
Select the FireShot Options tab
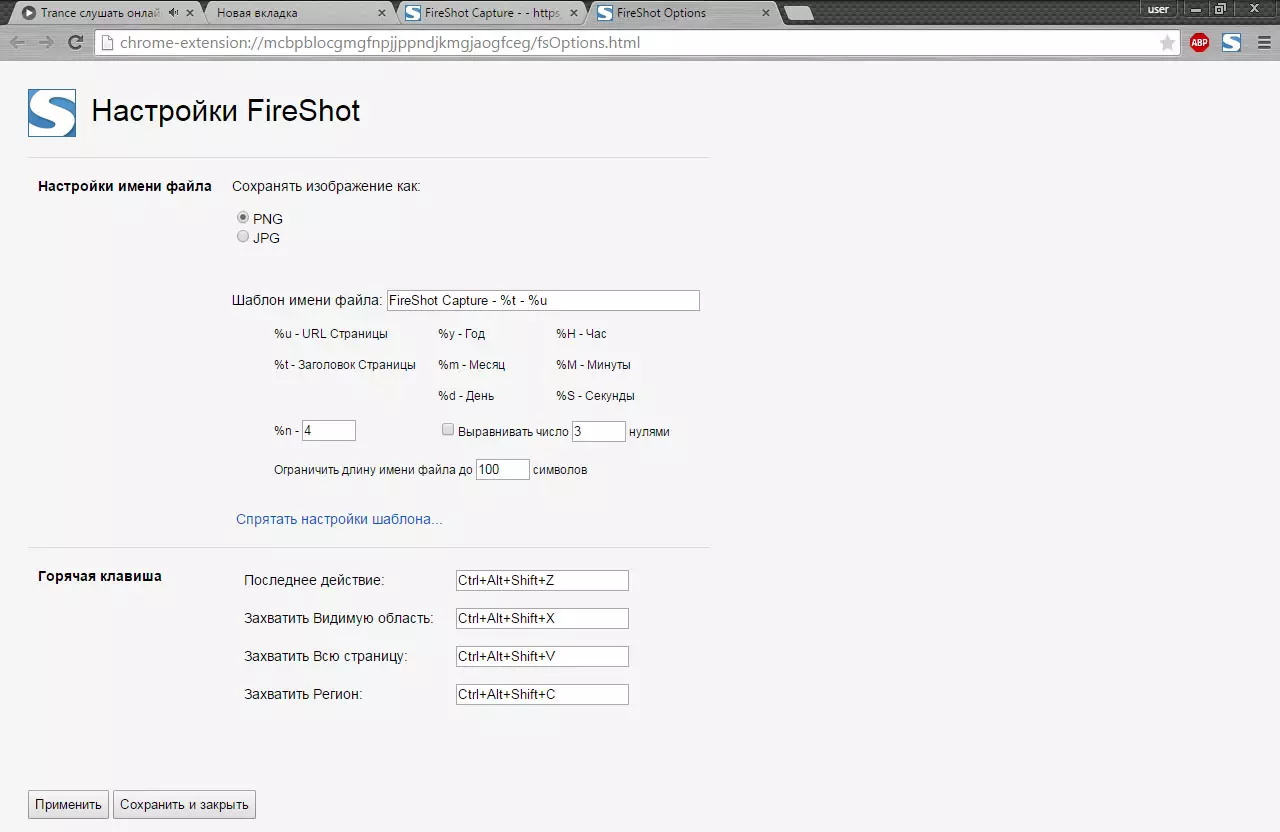(684, 13)
